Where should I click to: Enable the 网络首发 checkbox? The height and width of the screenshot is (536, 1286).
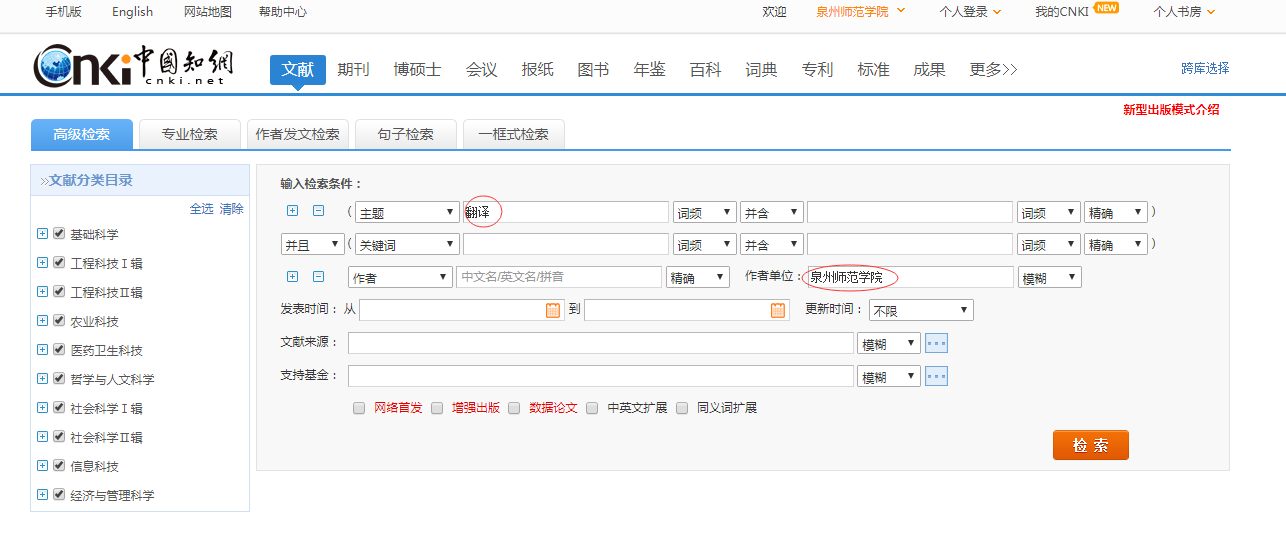(359, 408)
